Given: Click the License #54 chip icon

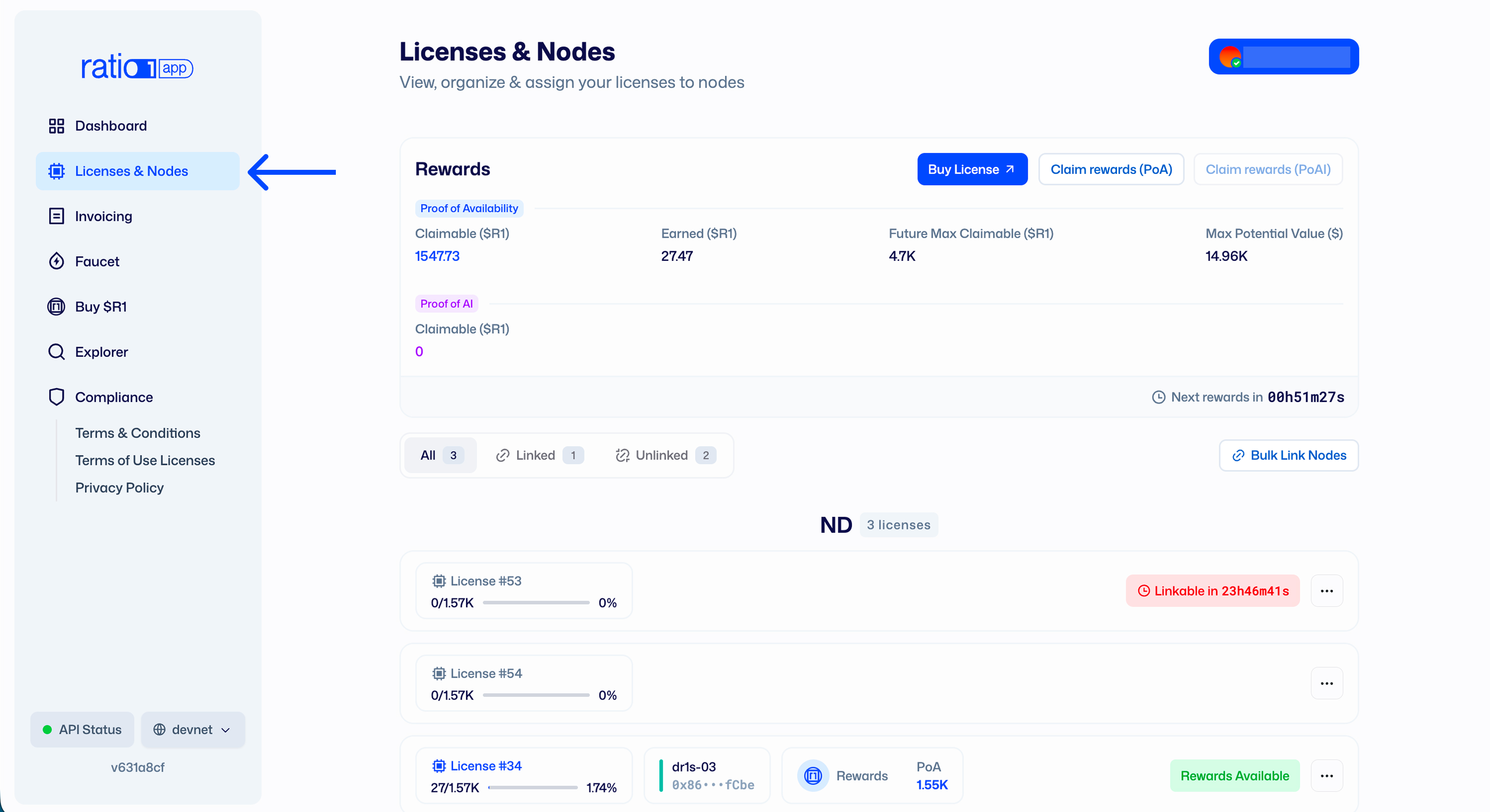Looking at the screenshot, I should coord(439,673).
